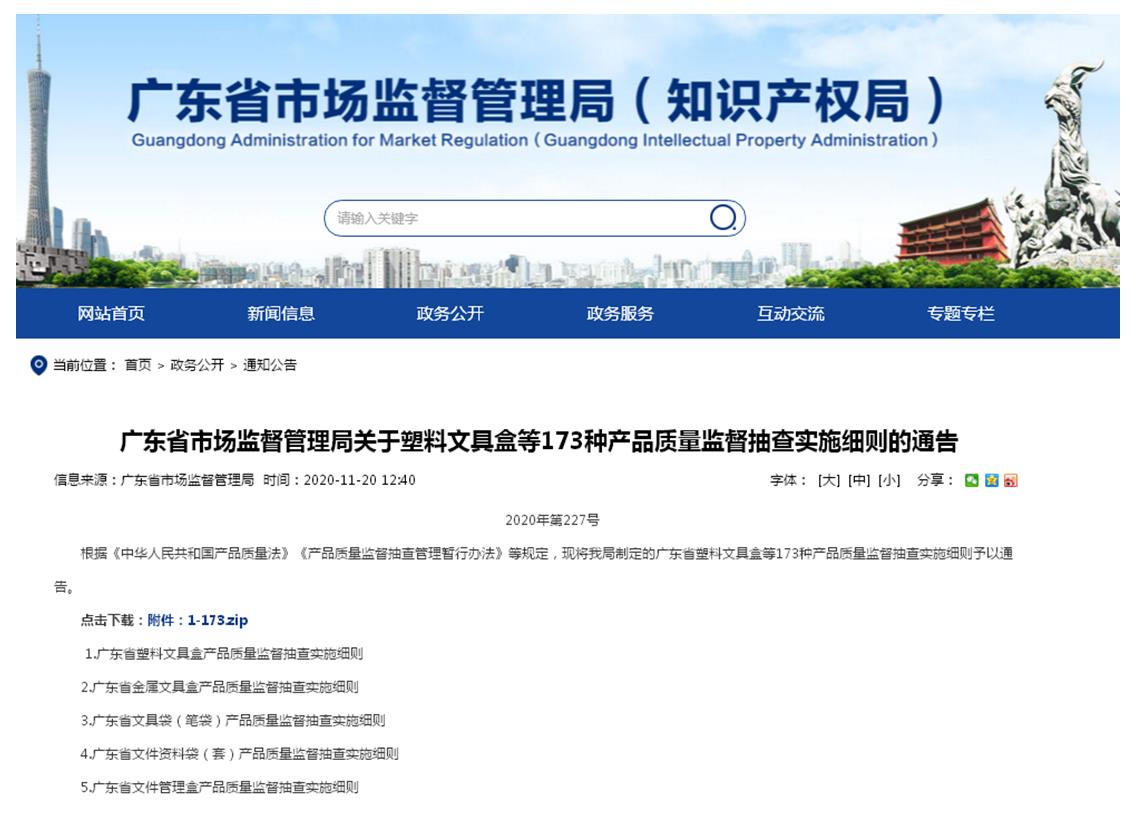Open the 新闻信息 menu item

click(280, 313)
